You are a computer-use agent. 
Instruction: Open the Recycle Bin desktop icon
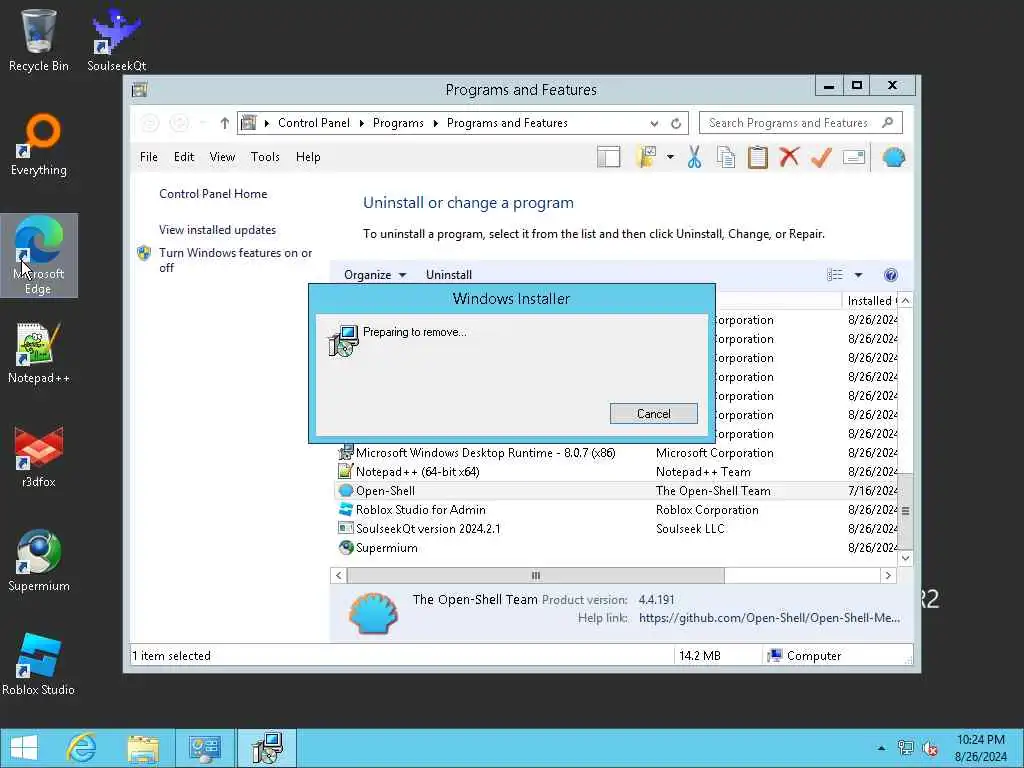click(x=39, y=40)
